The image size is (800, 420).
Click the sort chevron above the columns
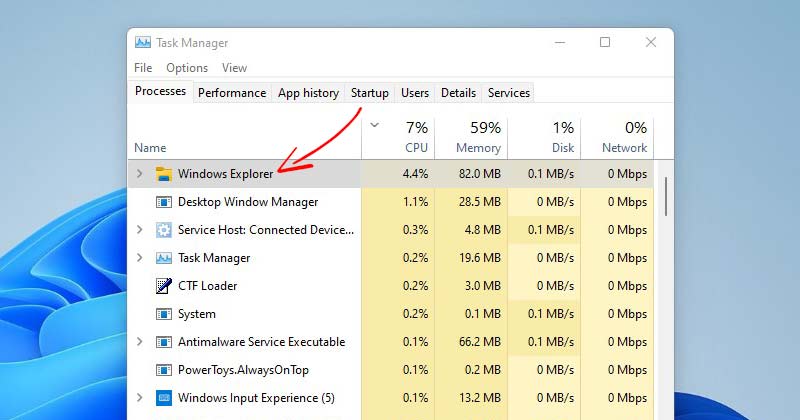(375, 126)
